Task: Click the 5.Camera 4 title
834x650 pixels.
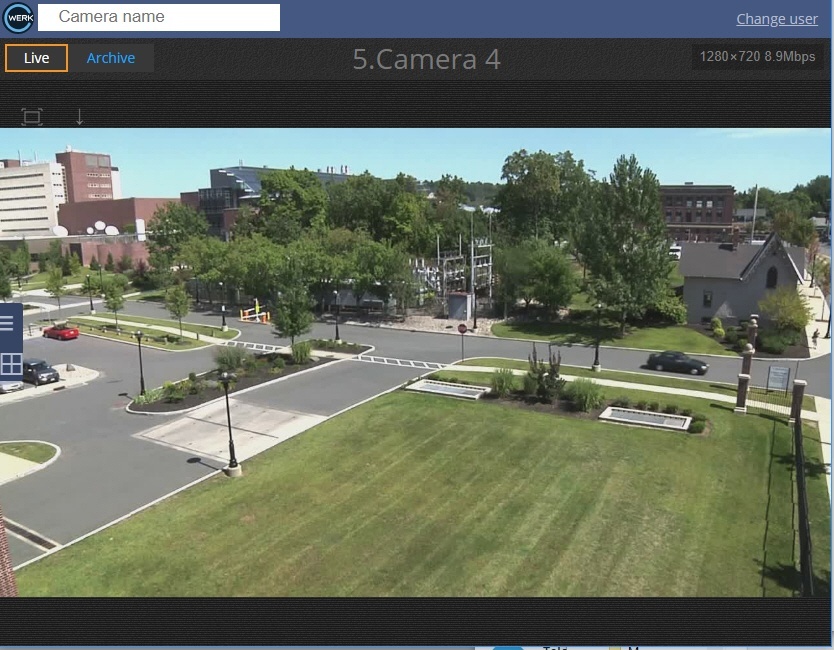Action: coord(426,59)
